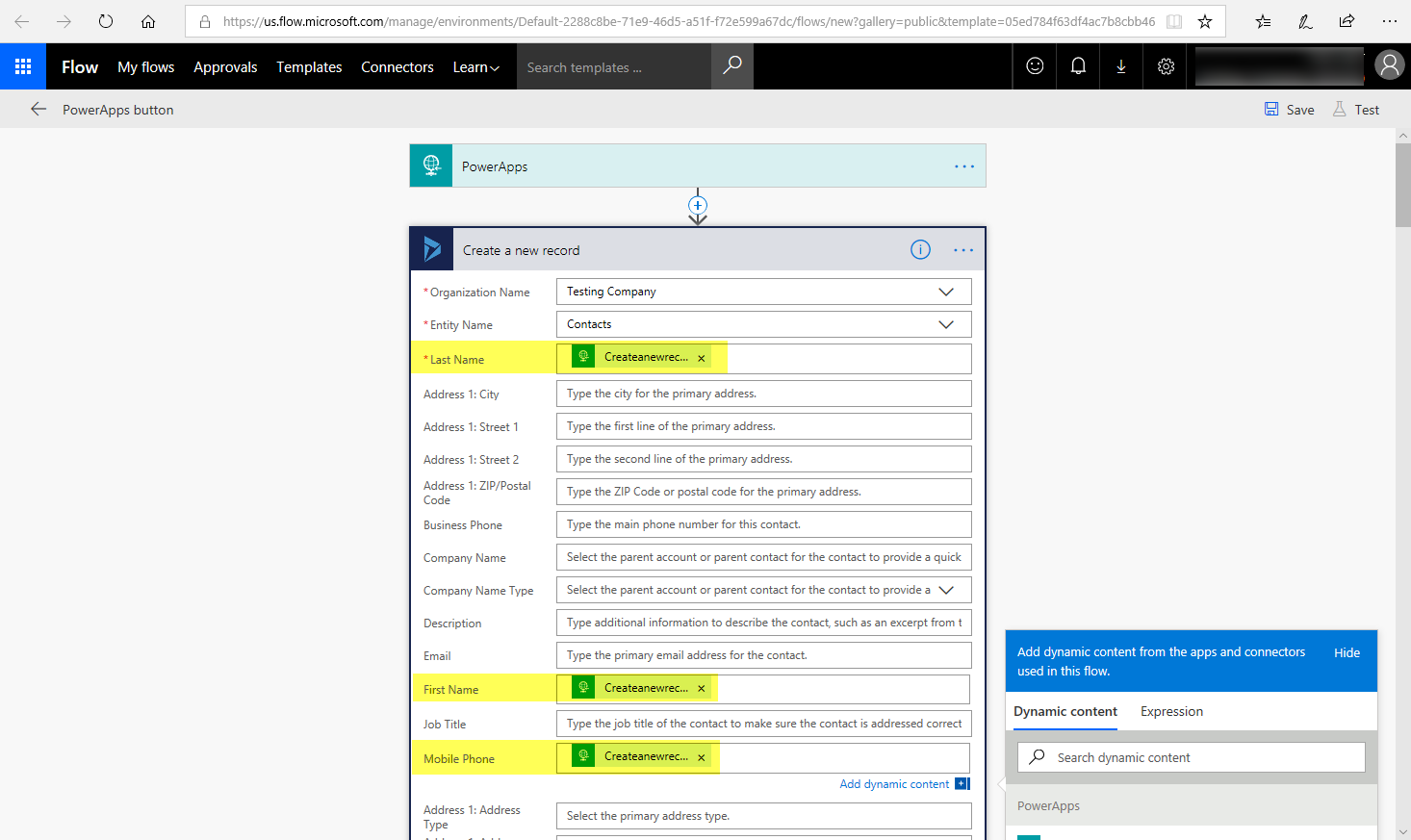Insert a new step with plus icon
This screenshot has height=840, width=1411.
coord(698,205)
